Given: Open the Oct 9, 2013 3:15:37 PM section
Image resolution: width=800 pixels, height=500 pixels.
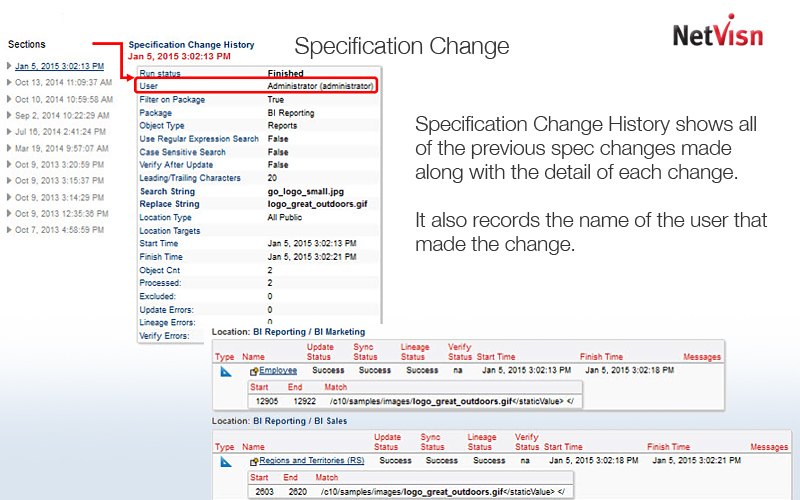Looking at the screenshot, I should point(59,181).
